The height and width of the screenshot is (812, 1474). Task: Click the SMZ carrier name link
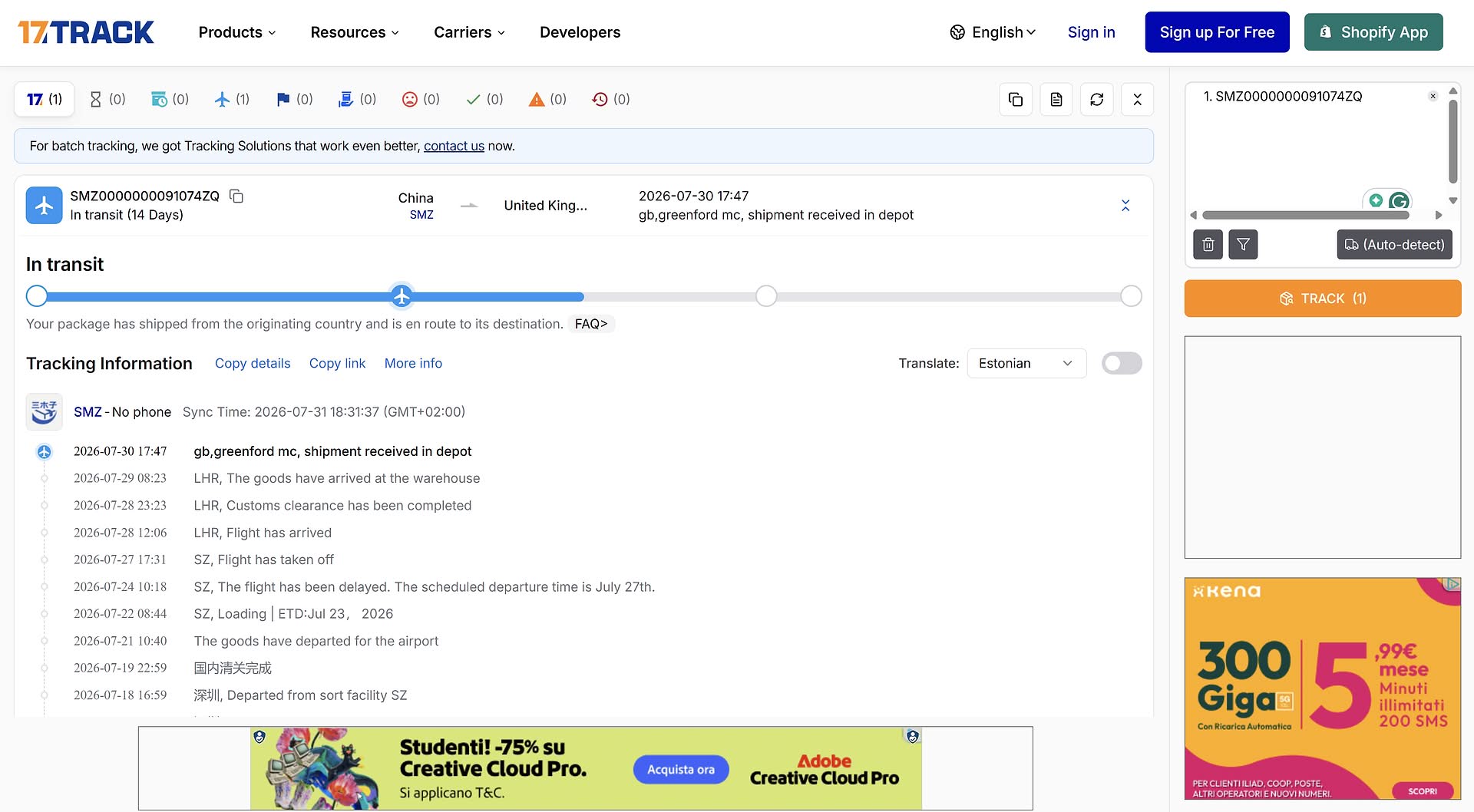click(88, 412)
